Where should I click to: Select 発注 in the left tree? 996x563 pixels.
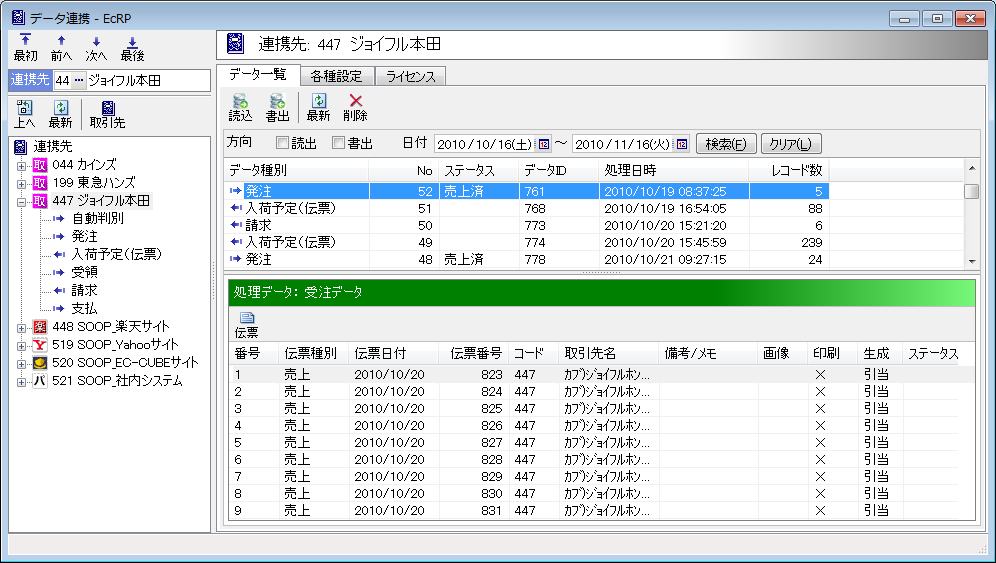(84, 236)
